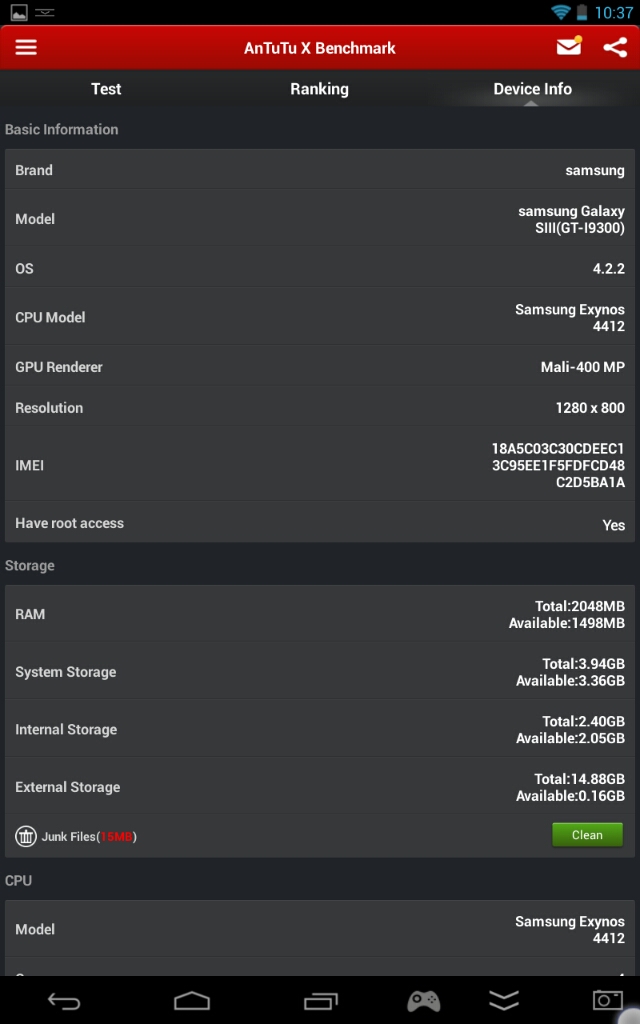This screenshot has width=640, height=1024.
Task: Switch to the Test tab
Action: coord(106,89)
